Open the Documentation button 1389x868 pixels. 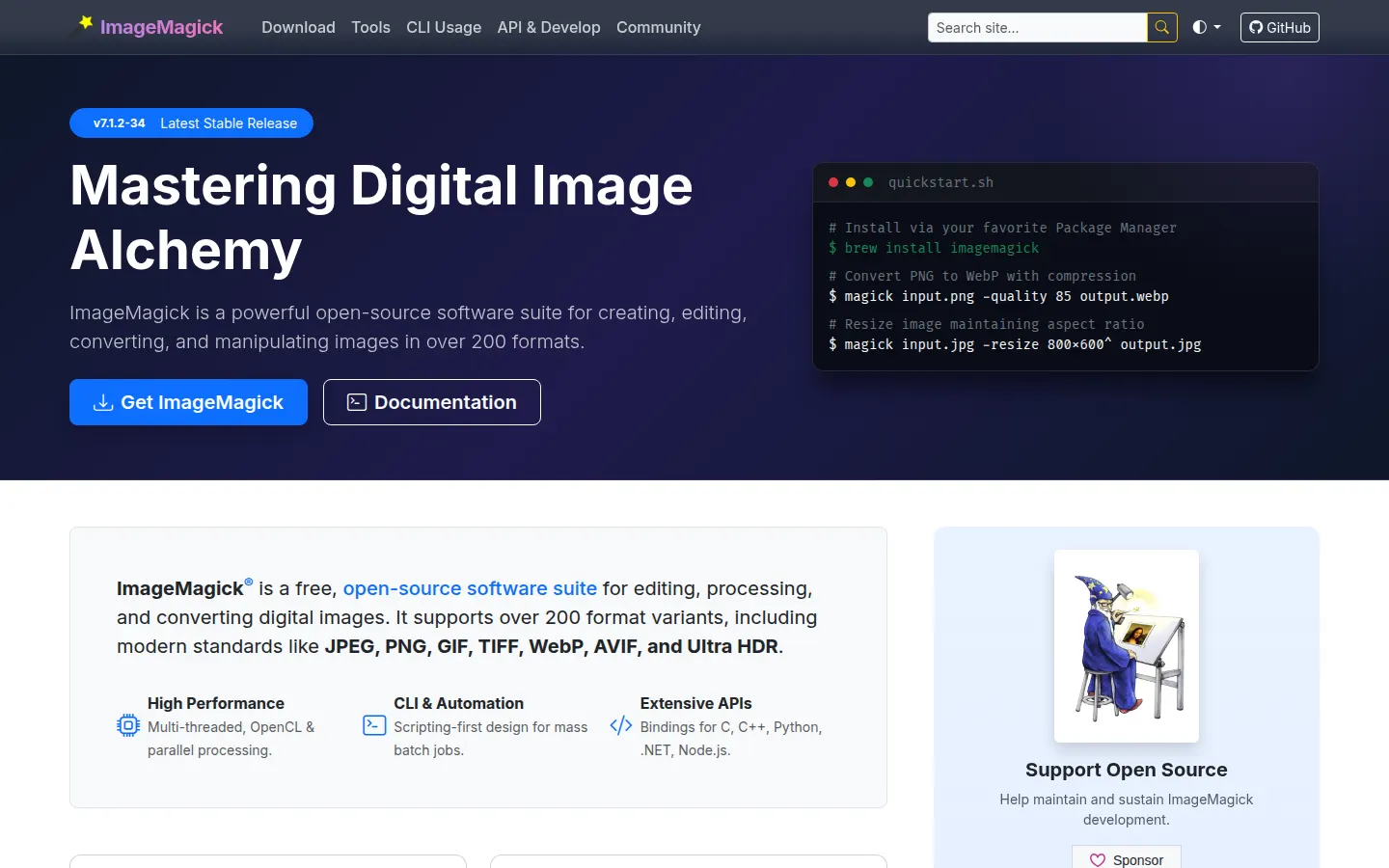pos(432,402)
